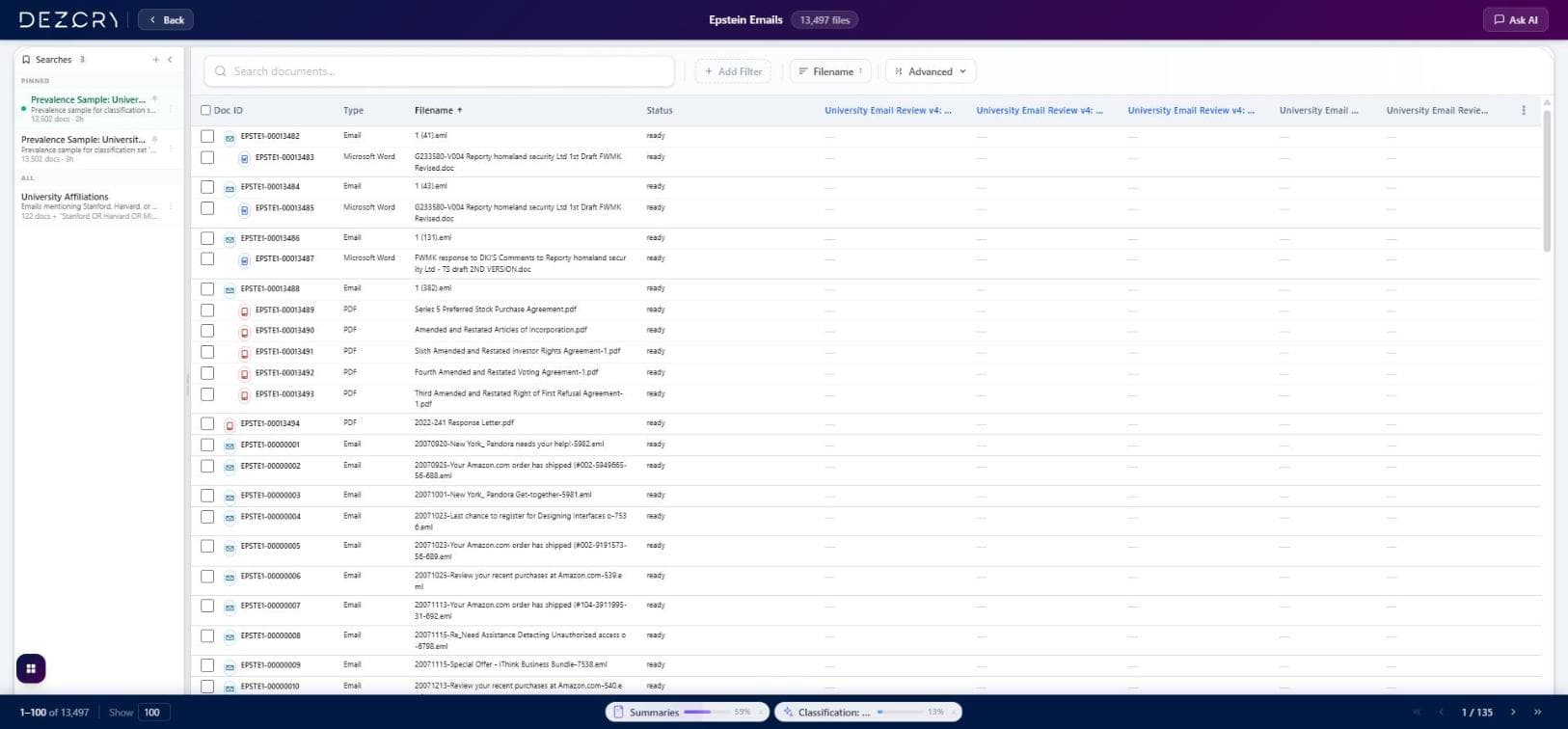
Task: Click the Summaries document icon
Action: (619, 712)
